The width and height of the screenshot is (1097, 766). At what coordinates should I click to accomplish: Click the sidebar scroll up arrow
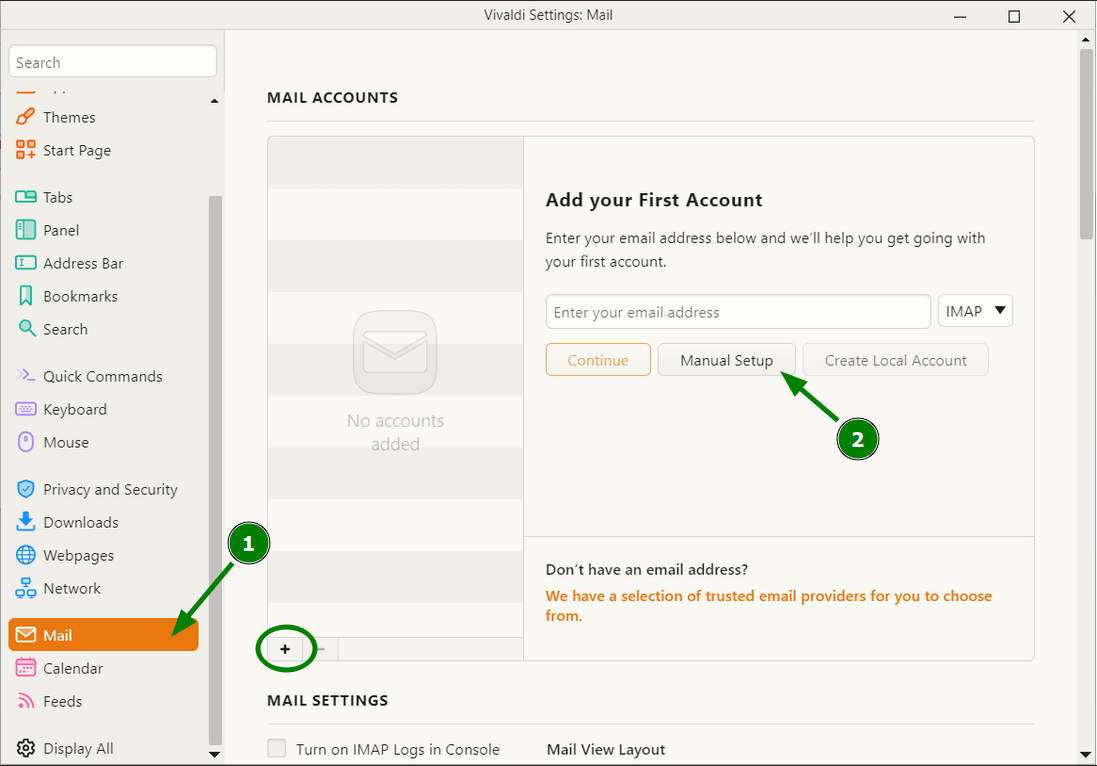tap(214, 101)
